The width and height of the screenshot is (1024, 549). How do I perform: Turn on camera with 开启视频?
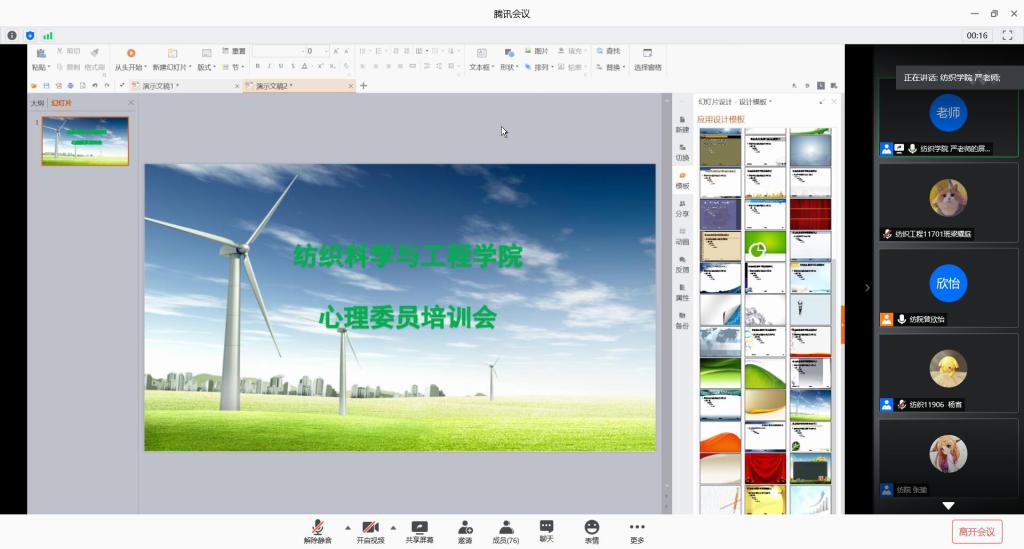coord(369,530)
